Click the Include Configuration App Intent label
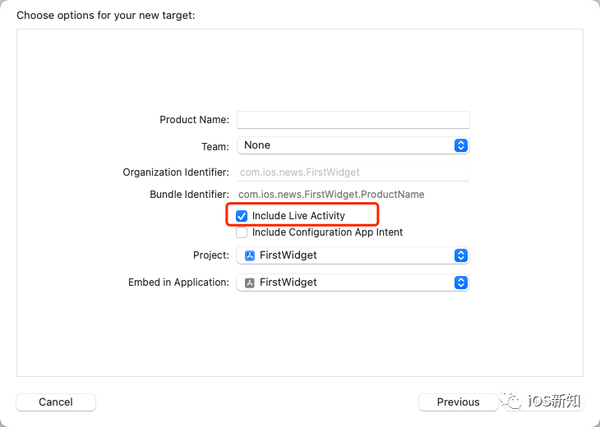Viewport: 600px width, 427px height. click(327, 232)
